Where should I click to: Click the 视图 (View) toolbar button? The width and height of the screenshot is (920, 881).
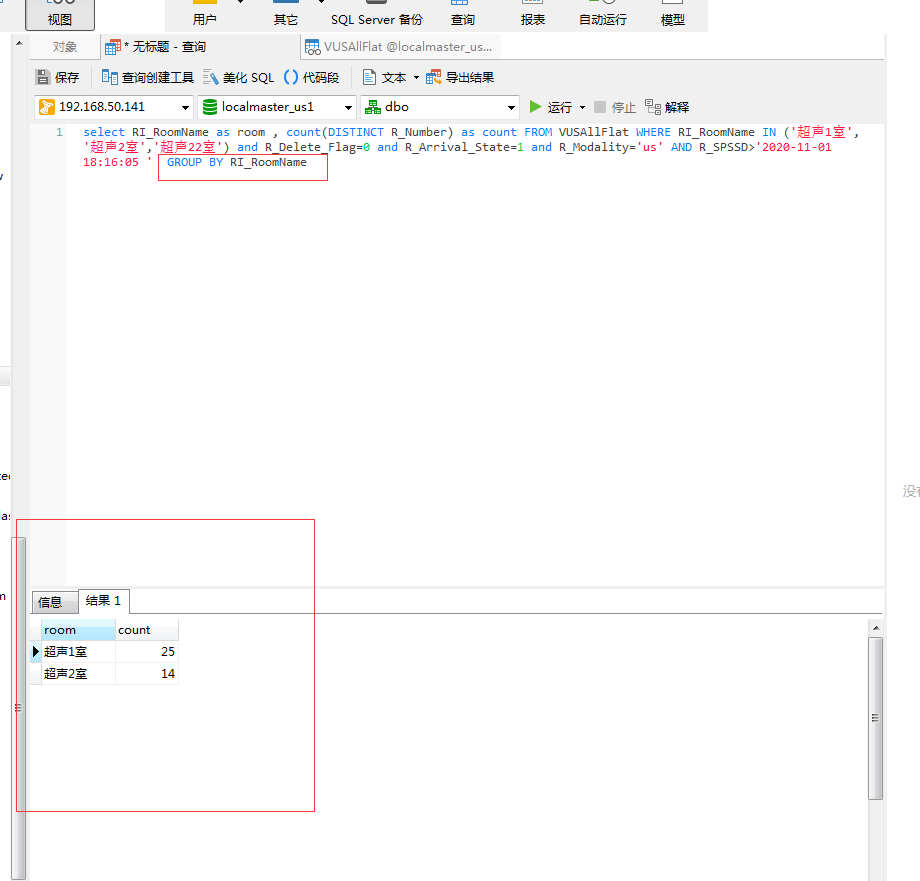59,15
